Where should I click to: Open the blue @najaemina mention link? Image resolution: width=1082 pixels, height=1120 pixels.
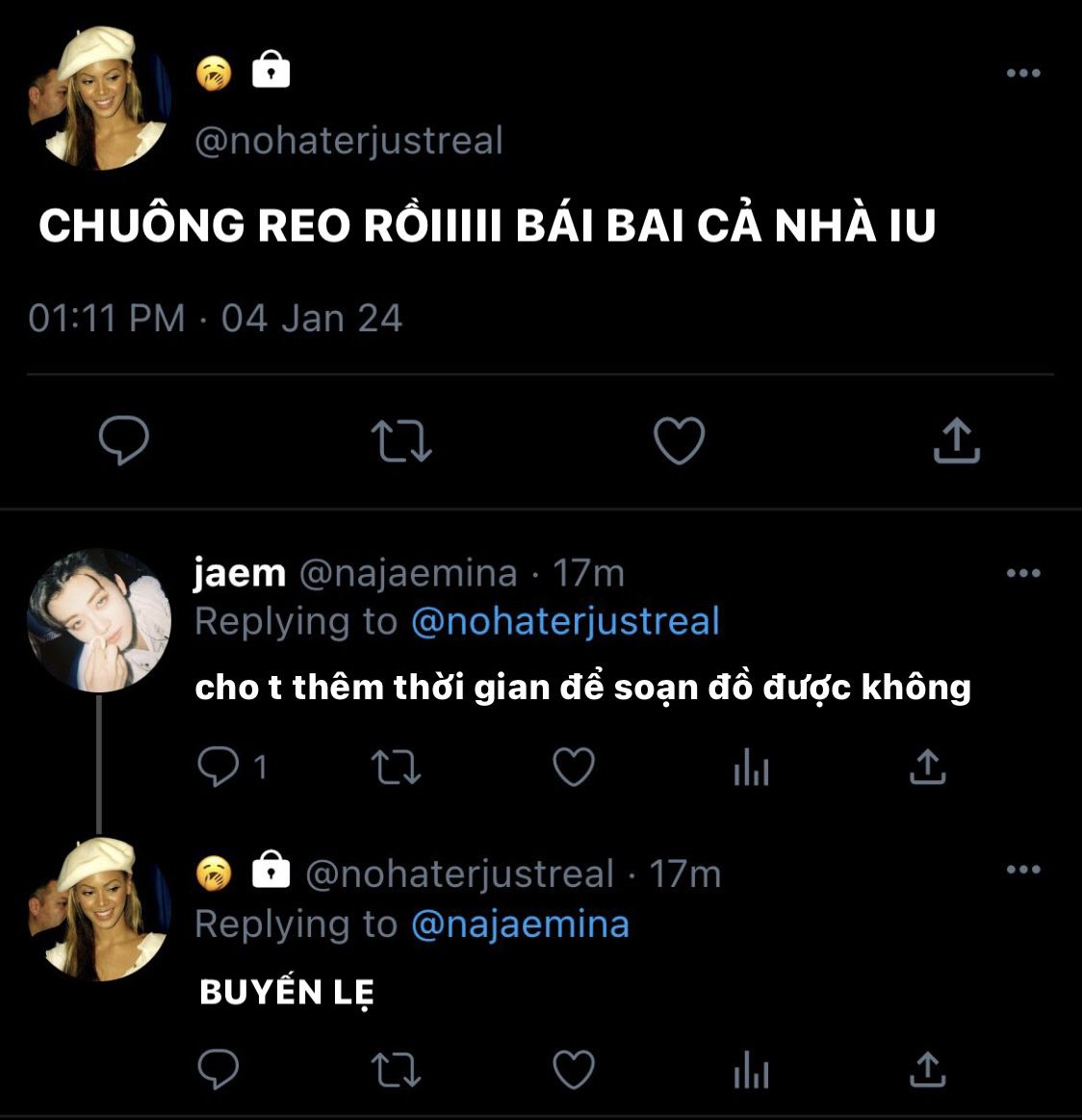[520, 924]
